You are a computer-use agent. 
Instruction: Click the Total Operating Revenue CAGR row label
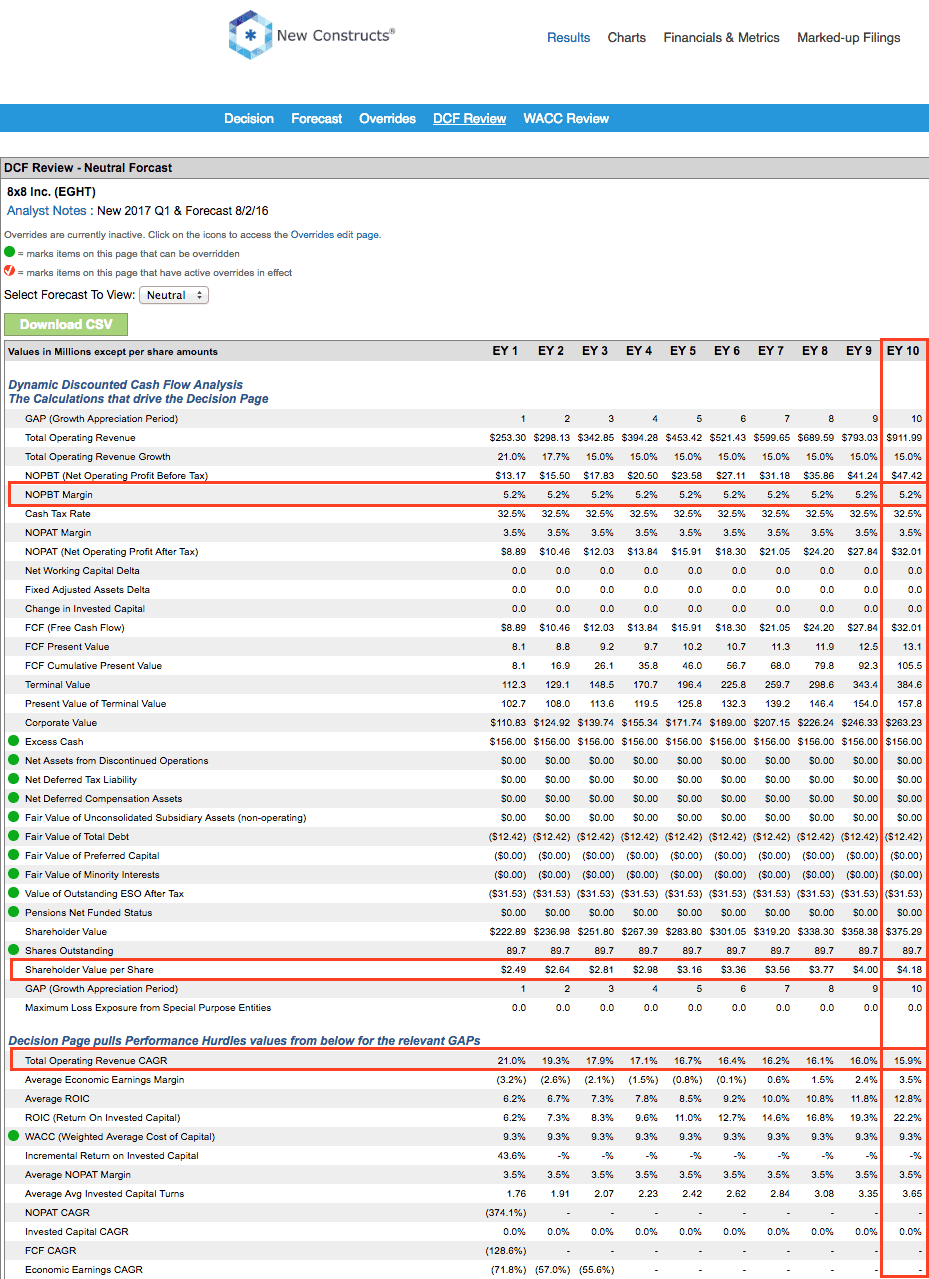(x=95, y=1060)
